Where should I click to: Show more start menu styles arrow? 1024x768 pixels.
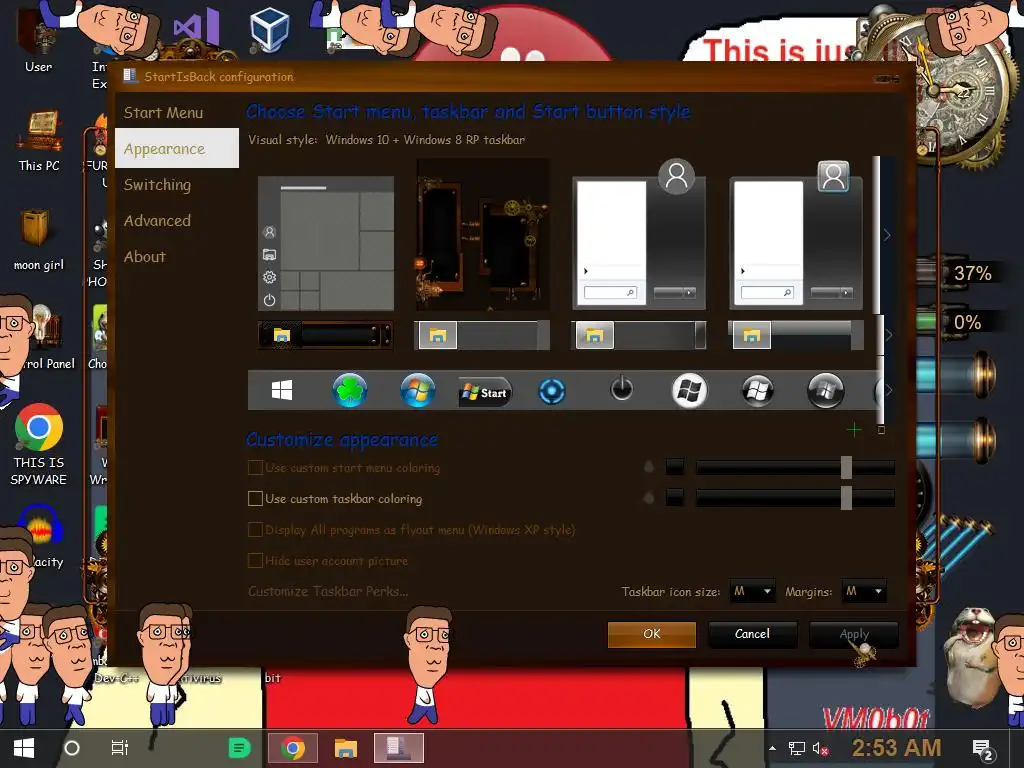tap(887, 235)
